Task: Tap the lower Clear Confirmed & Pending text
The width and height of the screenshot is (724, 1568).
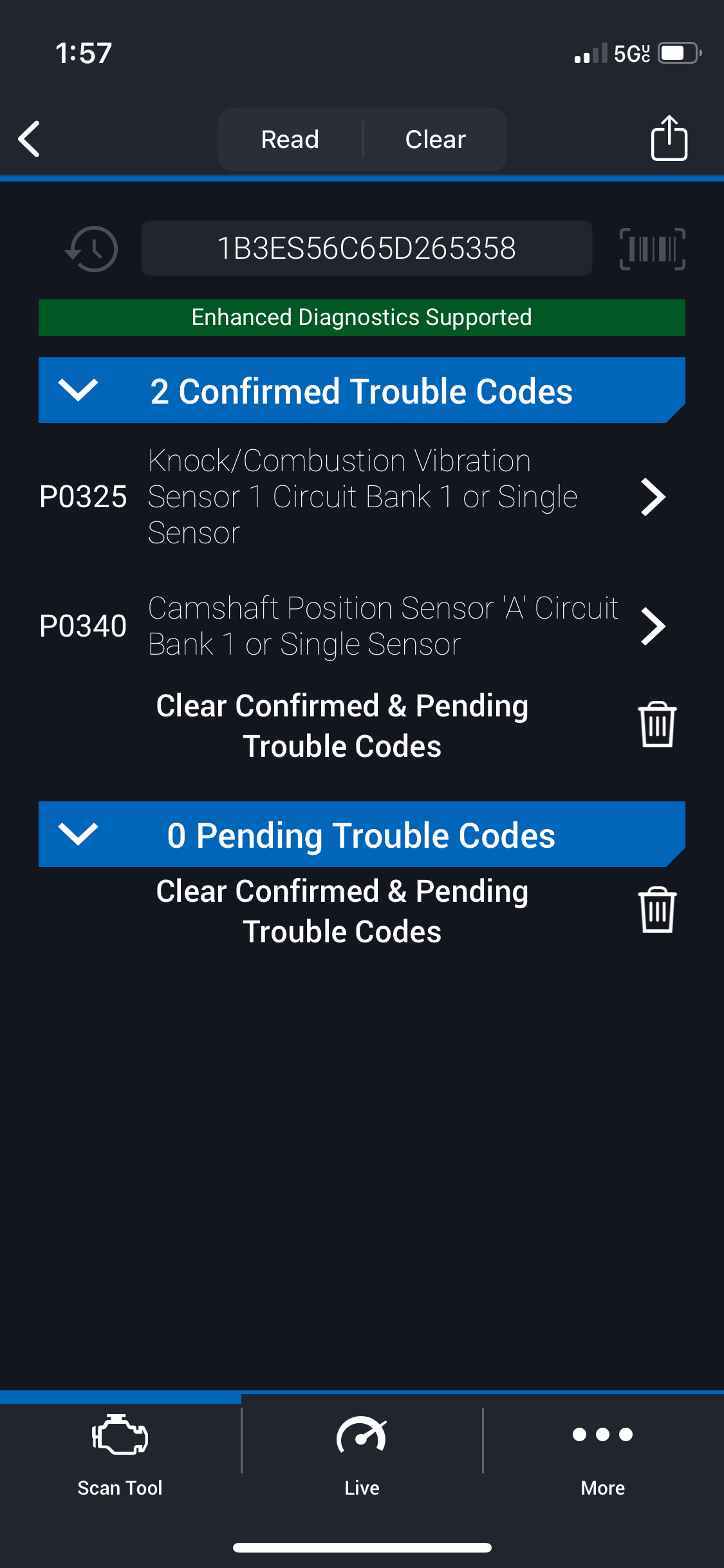Action: pyautogui.click(x=342, y=911)
